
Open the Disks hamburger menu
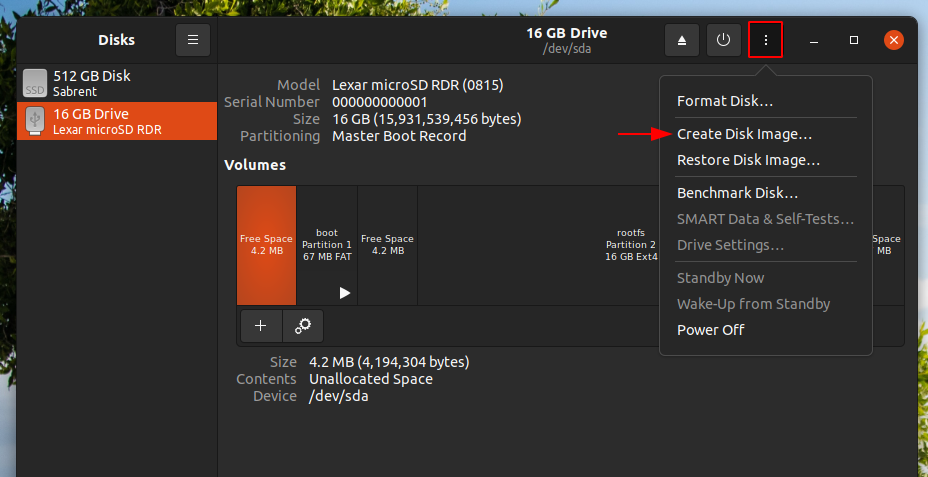click(x=193, y=40)
